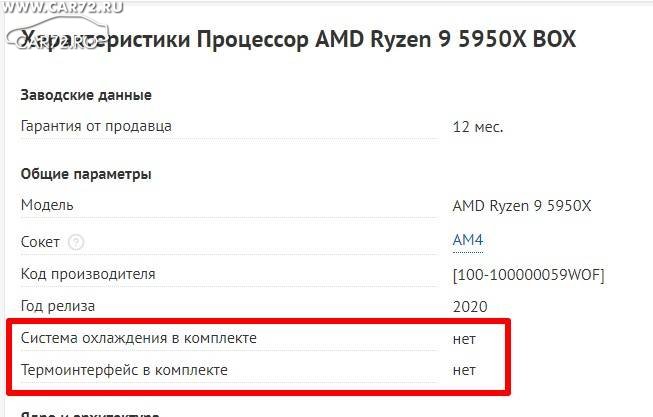This screenshot has width=653, height=417.
Task: Click the Код производителя label
Action: coord(88,274)
